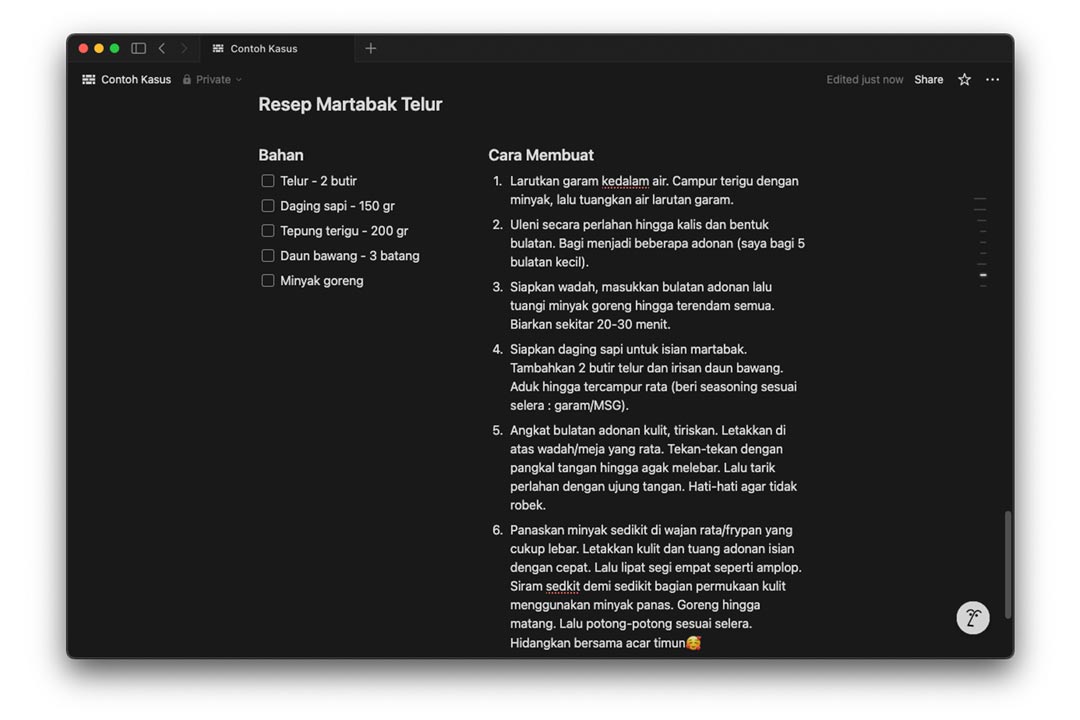Open a new tab with the plus icon
This screenshot has height=720, width=1080.
point(371,48)
